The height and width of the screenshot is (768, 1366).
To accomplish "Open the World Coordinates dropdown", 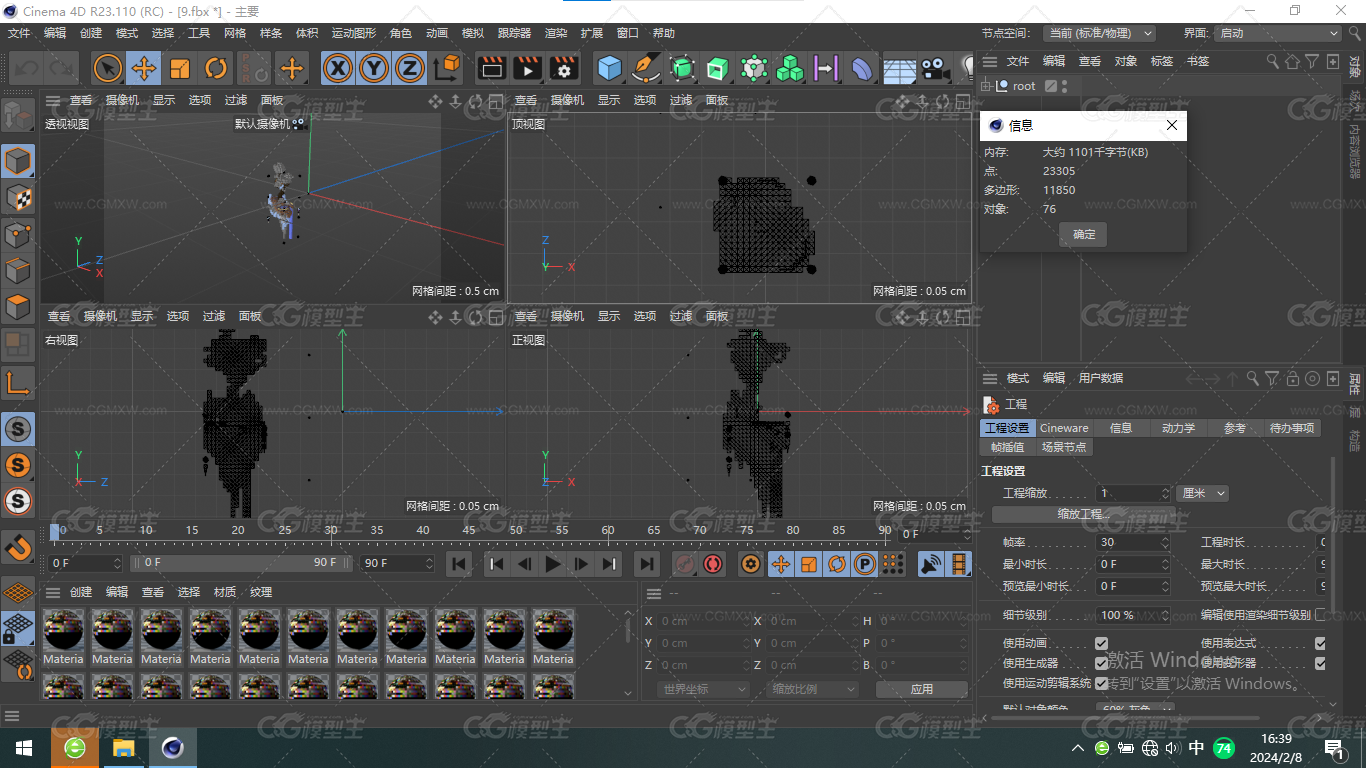I will pyautogui.click(x=704, y=689).
